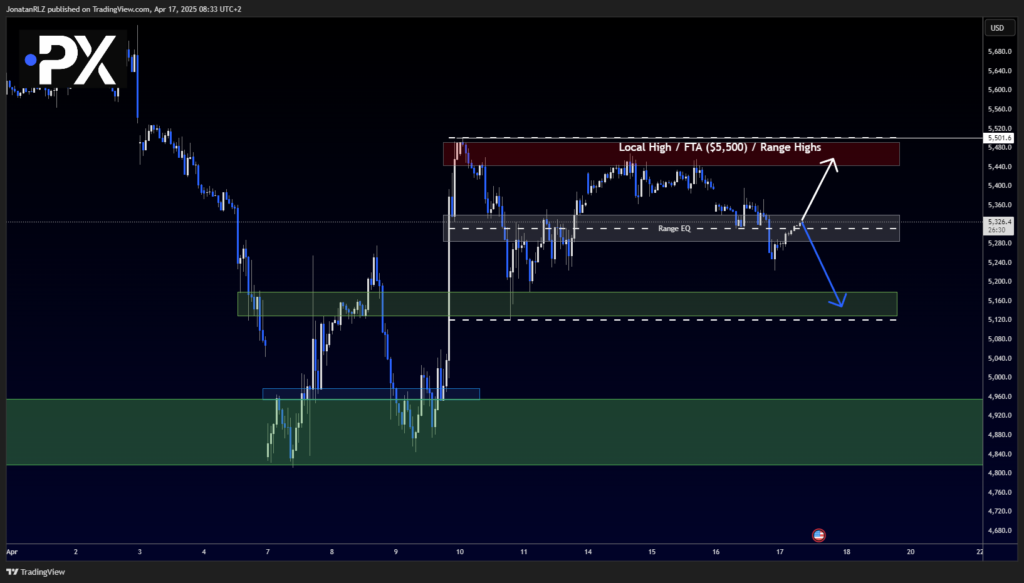Click the 5,200.0 price axis label

[x=1000, y=281]
